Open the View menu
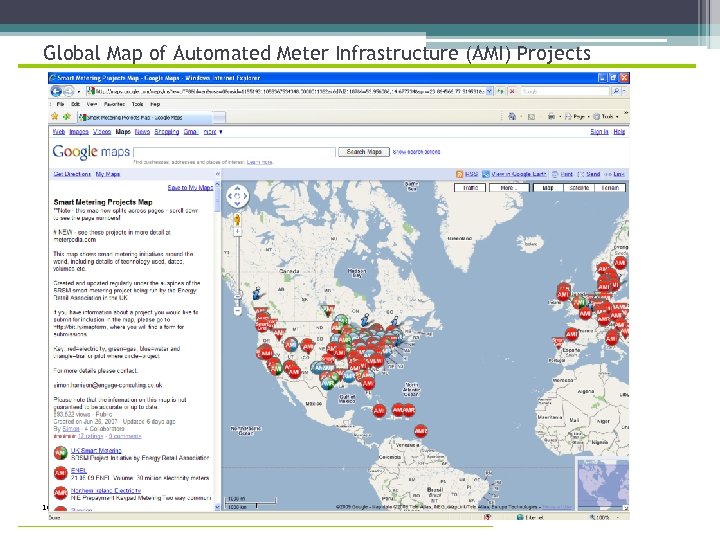The height and width of the screenshot is (540, 720). tap(92, 104)
